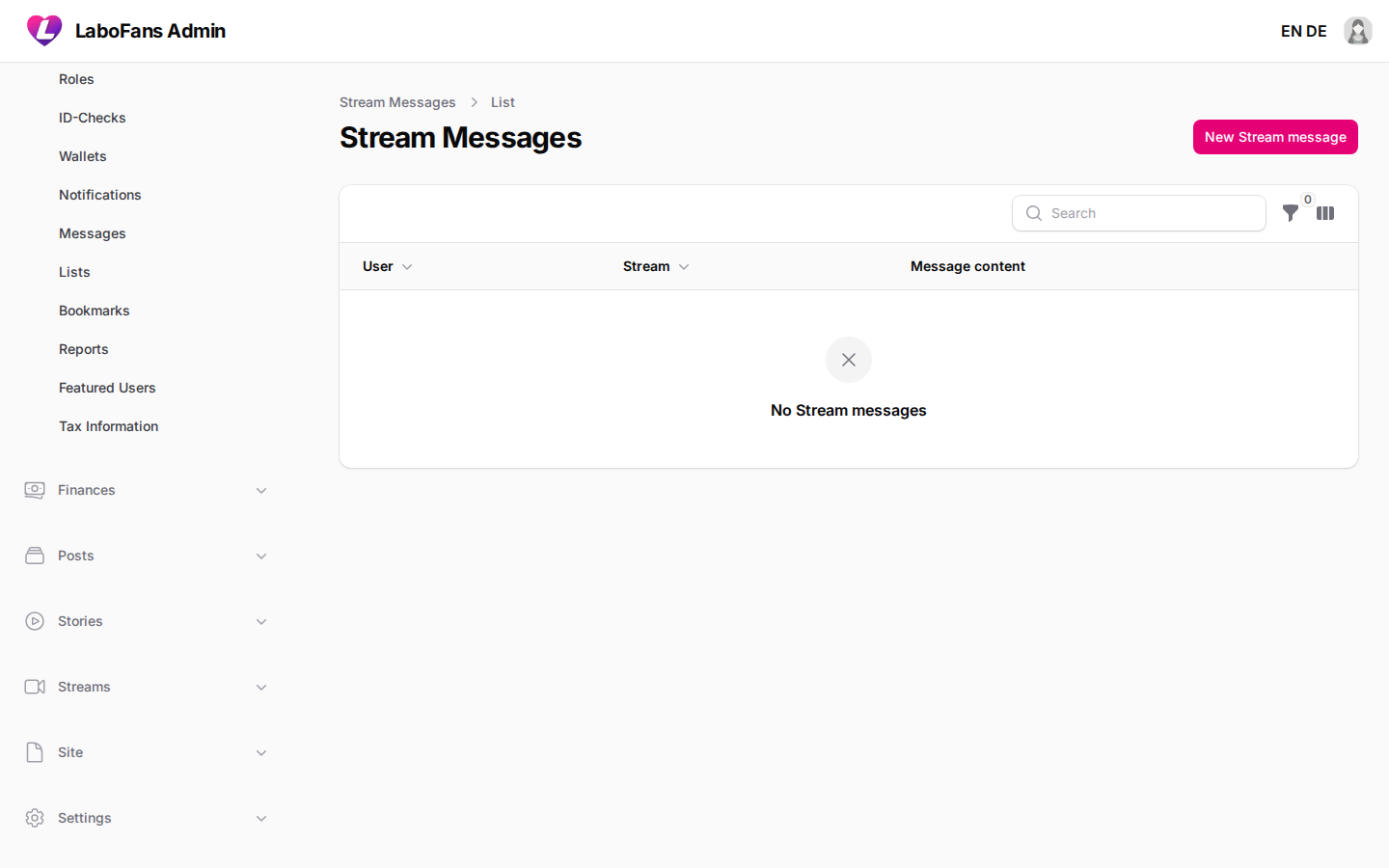The height and width of the screenshot is (868, 1389).
Task: Open the table filter funnel icon
Action: click(x=1290, y=213)
